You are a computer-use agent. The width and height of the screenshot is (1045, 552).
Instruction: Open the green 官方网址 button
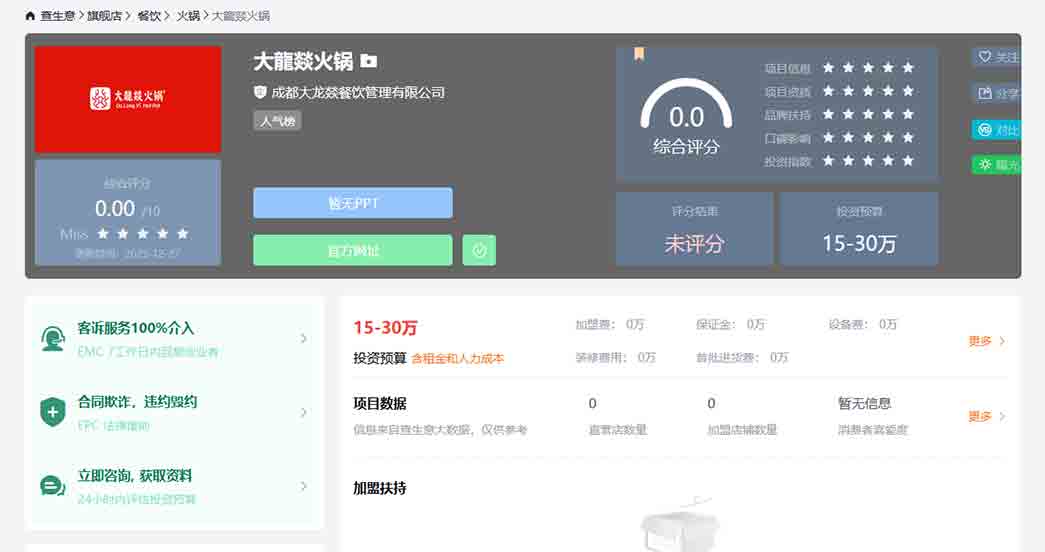(353, 251)
